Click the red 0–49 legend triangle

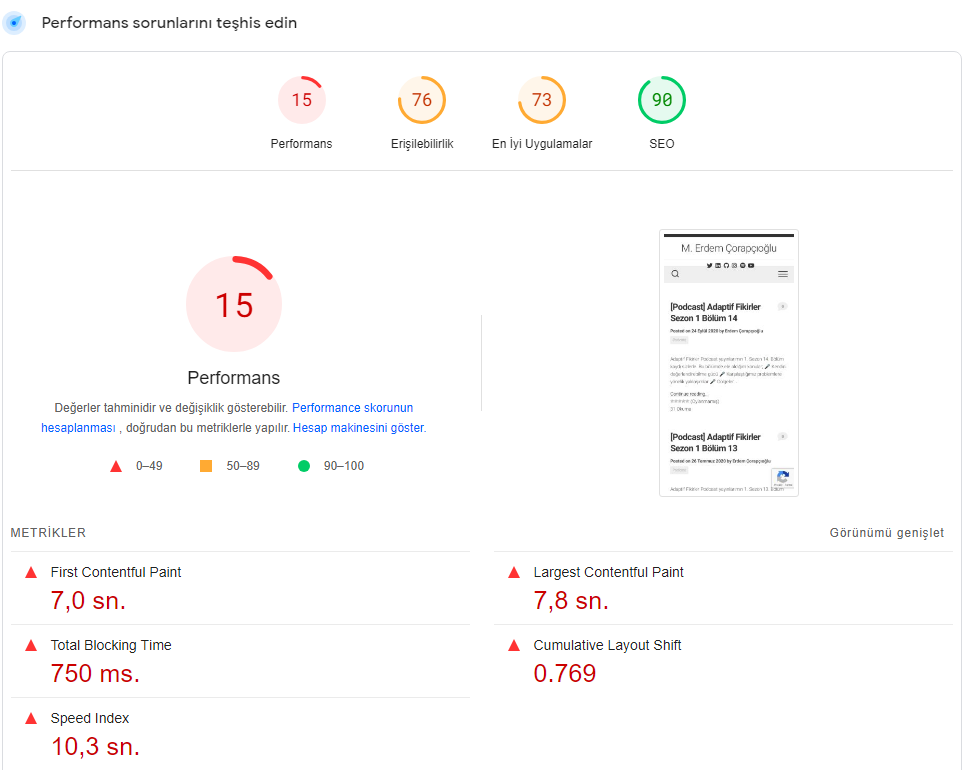[116, 466]
